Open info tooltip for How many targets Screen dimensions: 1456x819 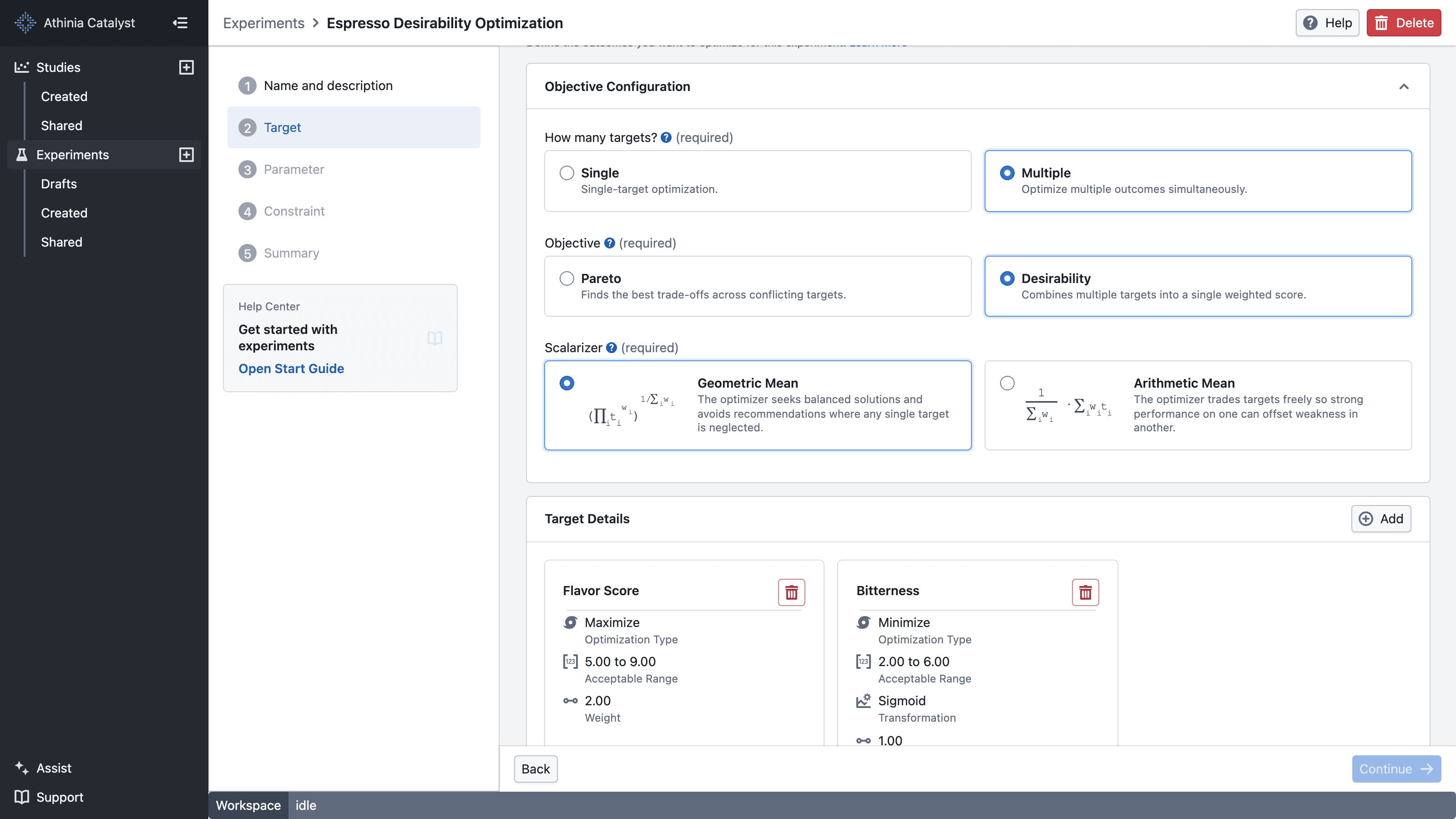pos(666,137)
